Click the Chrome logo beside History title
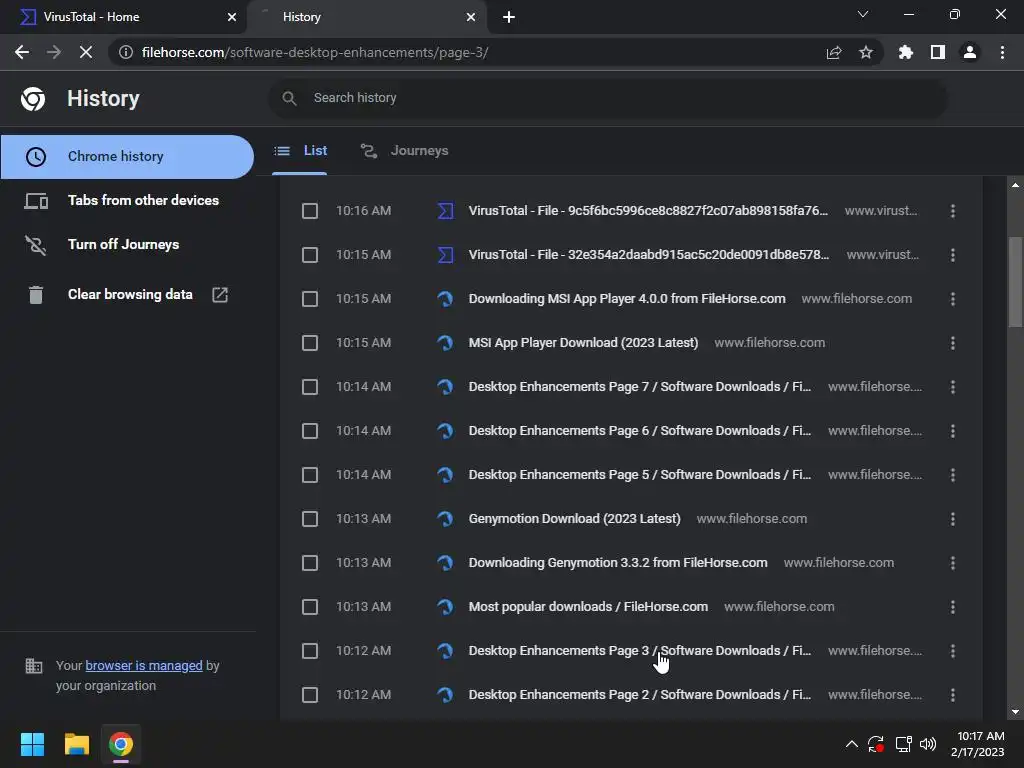This screenshot has height=768, width=1024. coord(33,99)
